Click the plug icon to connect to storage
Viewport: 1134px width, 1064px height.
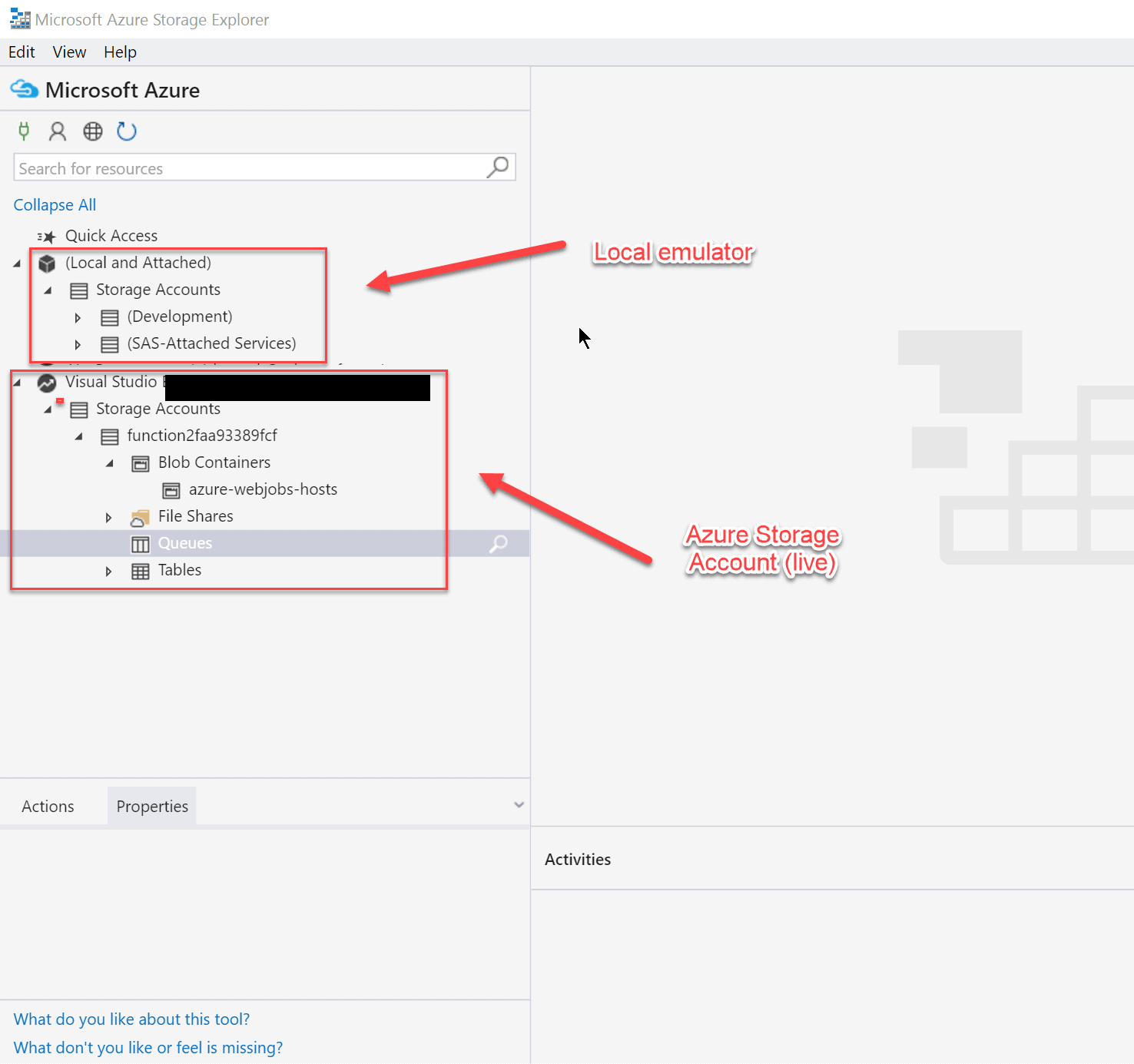(24, 131)
